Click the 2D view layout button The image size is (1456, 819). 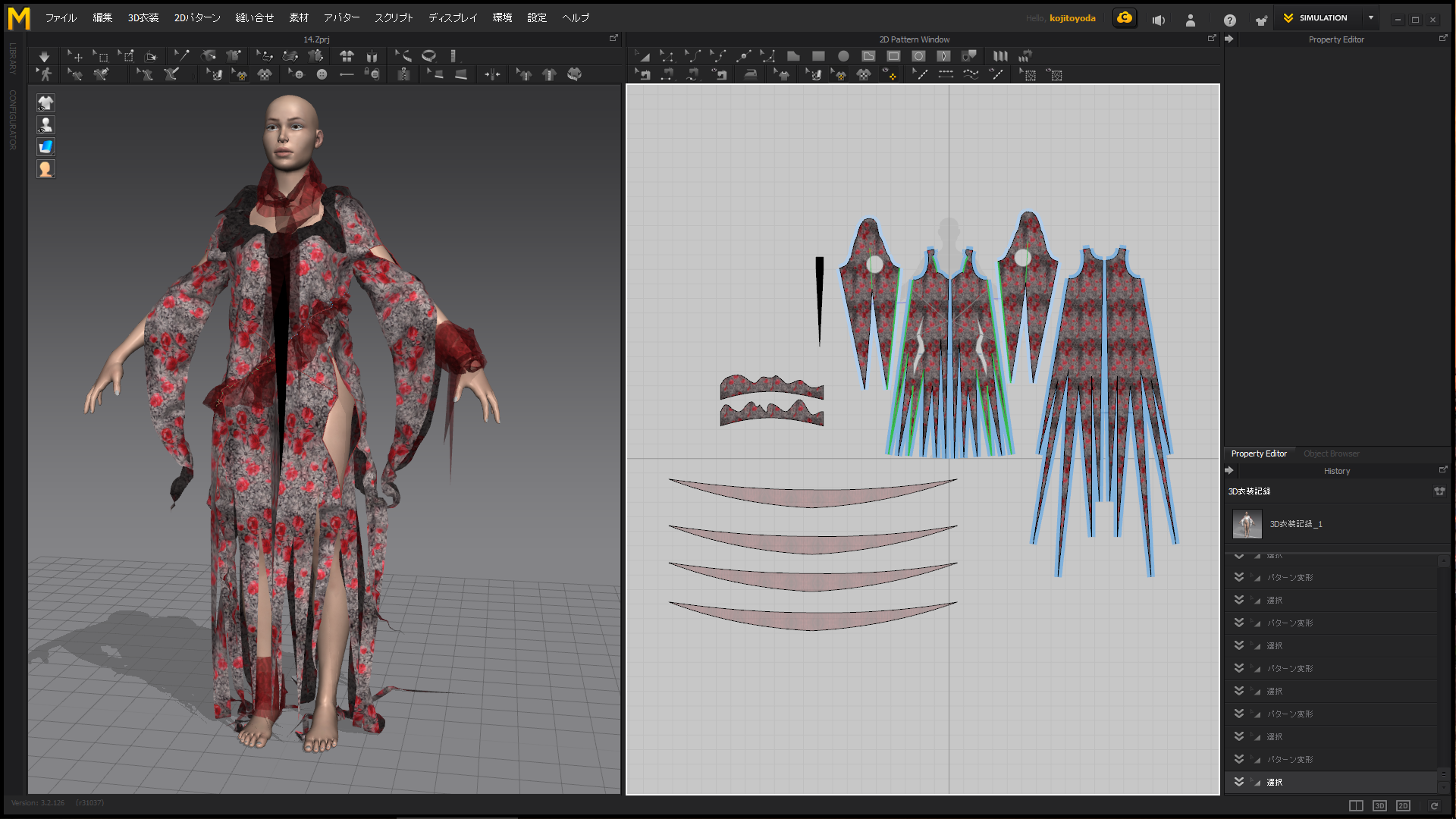click(x=1403, y=805)
